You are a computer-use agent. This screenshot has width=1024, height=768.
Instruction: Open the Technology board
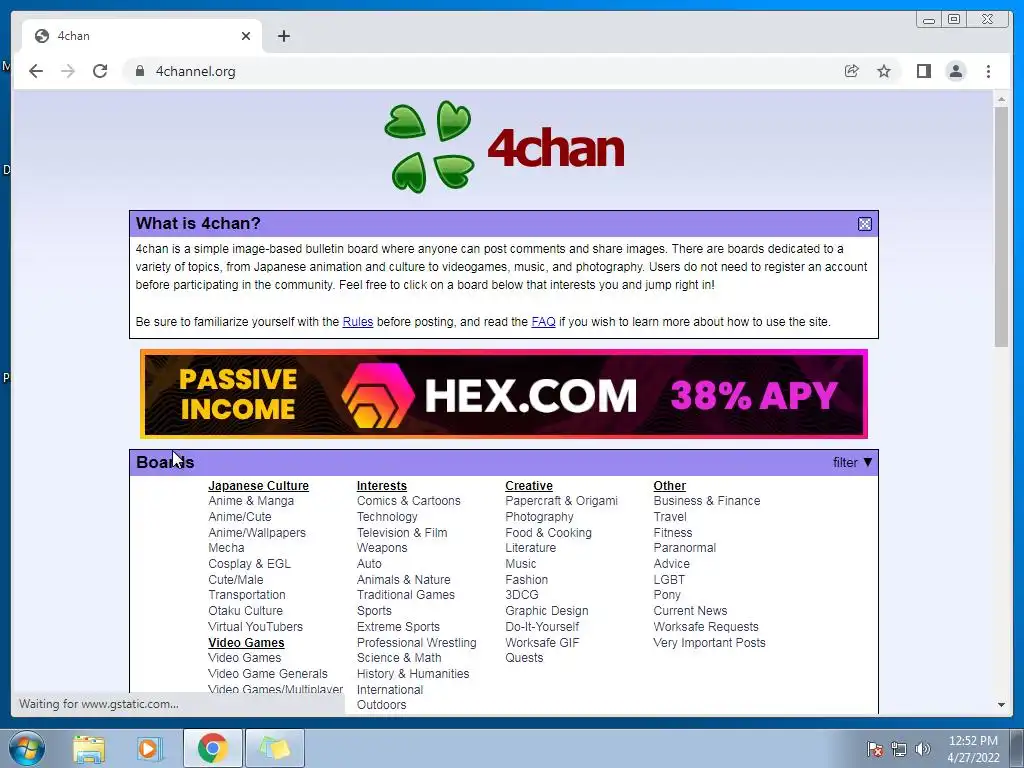(x=387, y=517)
